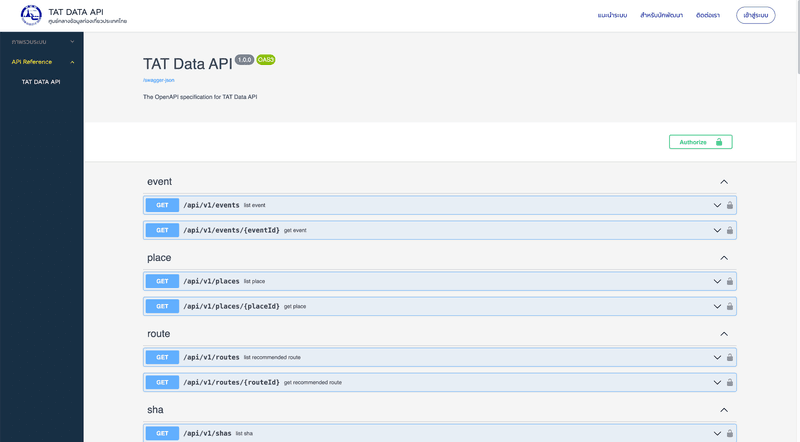Viewport: 800px width, 442px height.
Task: Collapse the place section chevron
Action: [x=724, y=258]
